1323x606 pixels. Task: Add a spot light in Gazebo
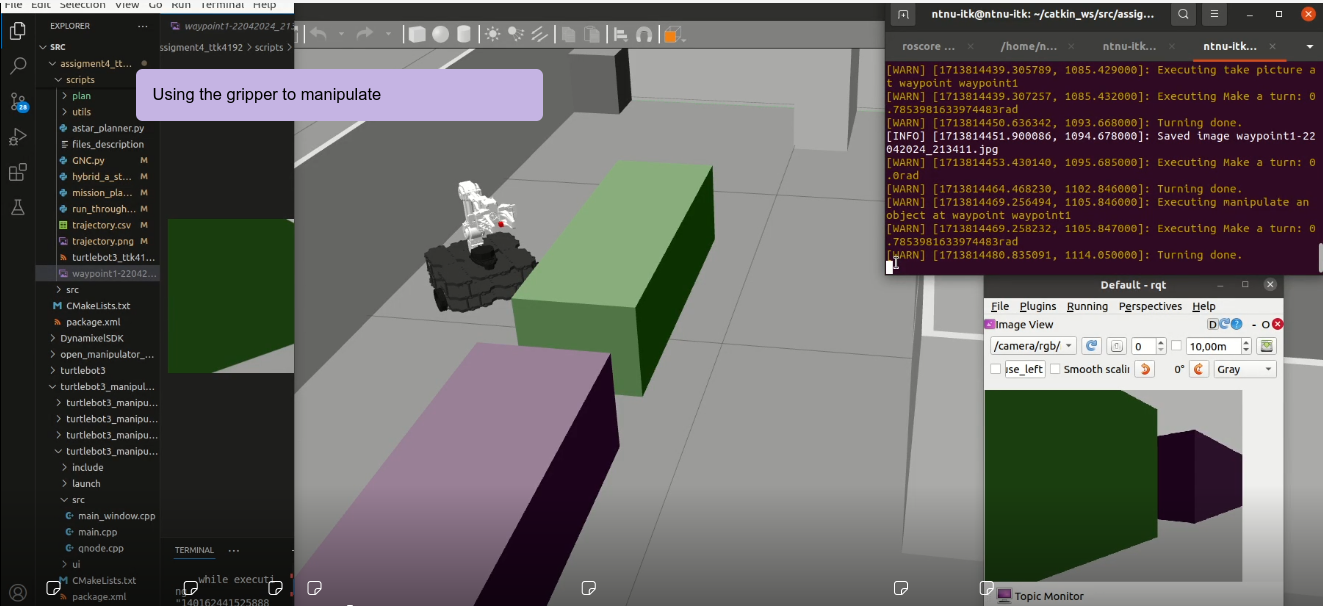point(516,34)
